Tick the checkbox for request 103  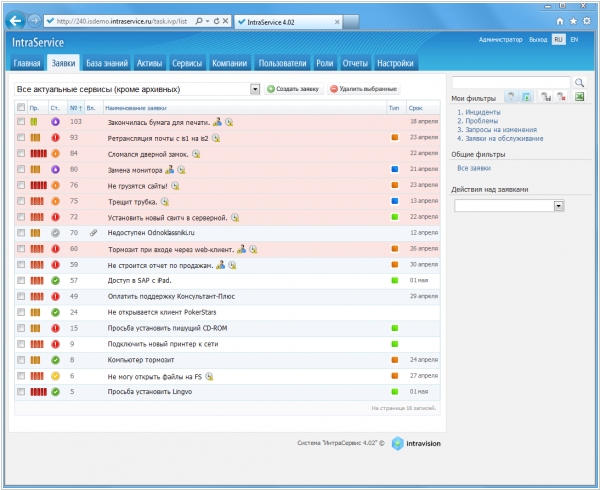[20, 121]
